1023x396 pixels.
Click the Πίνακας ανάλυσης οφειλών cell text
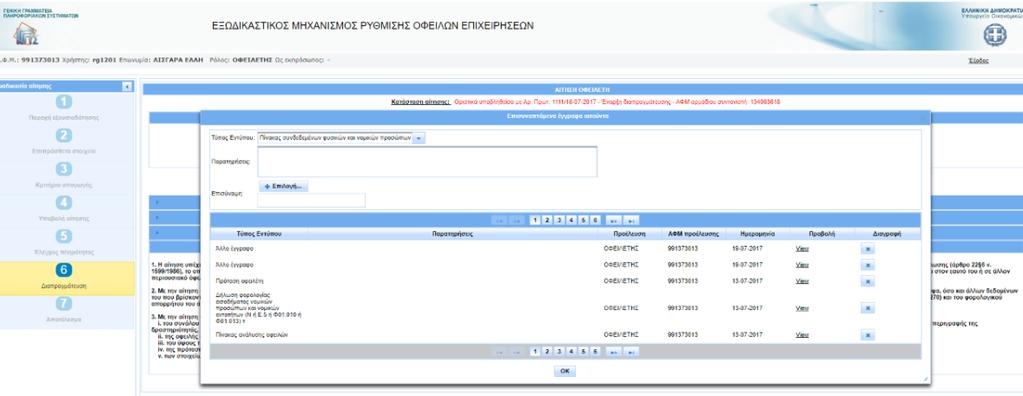251,335
